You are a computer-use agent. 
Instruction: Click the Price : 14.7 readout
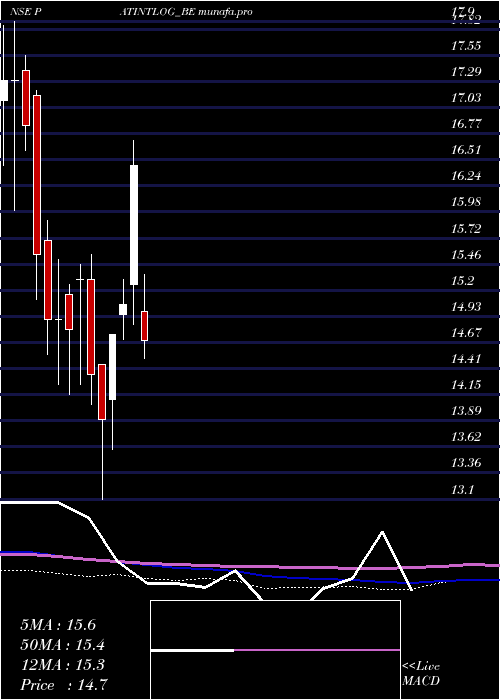(64, 684)
